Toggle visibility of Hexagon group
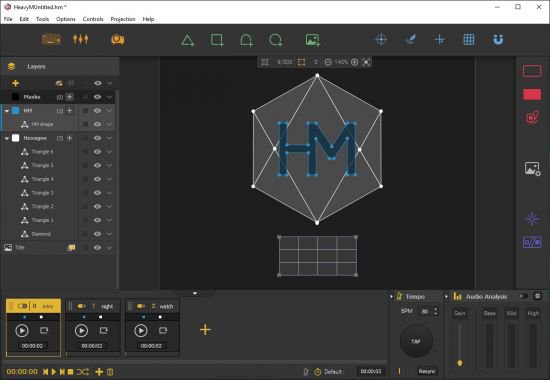Screen dimensions: 550x380 98,138
